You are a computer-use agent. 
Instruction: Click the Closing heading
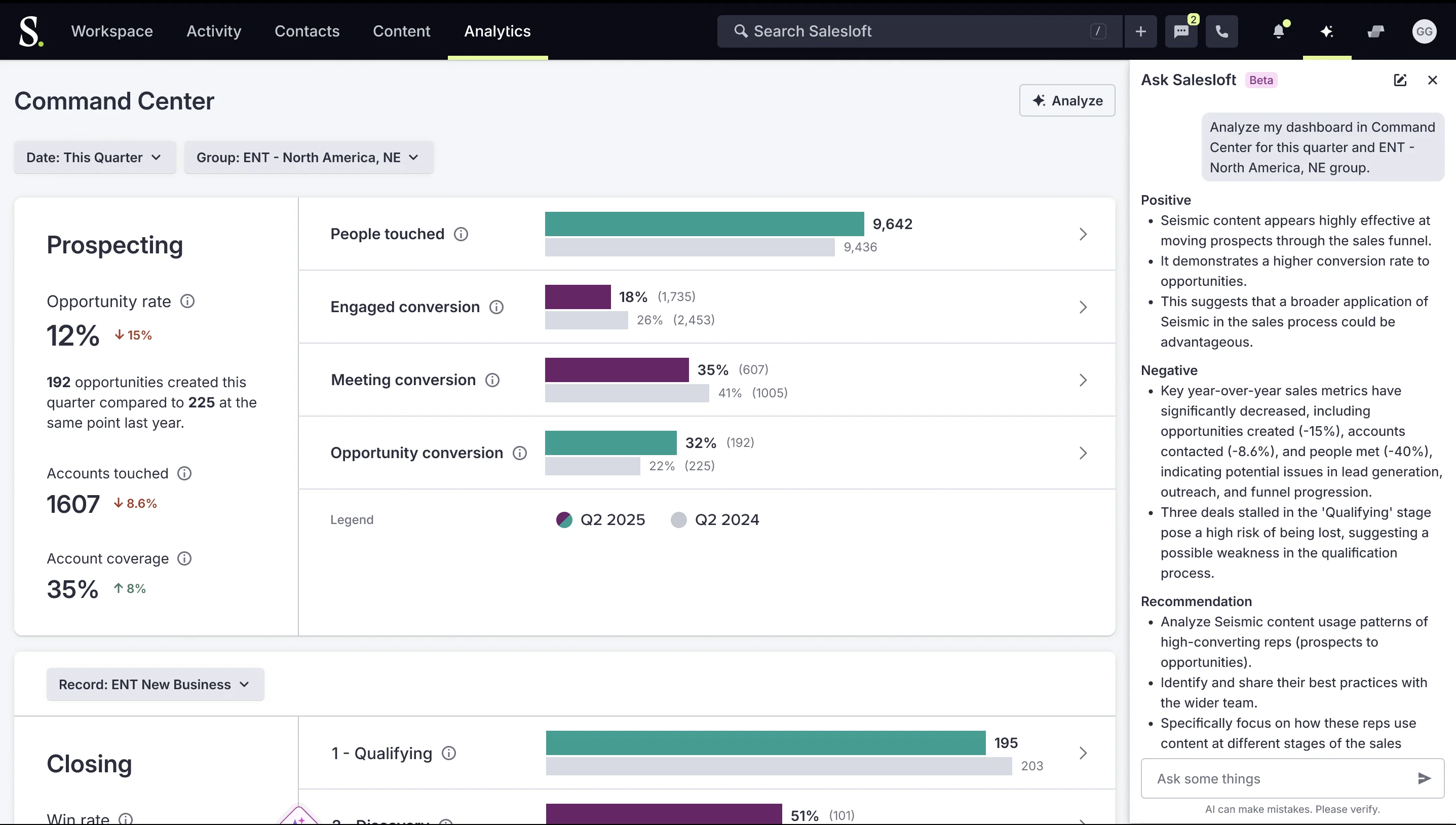90,764
